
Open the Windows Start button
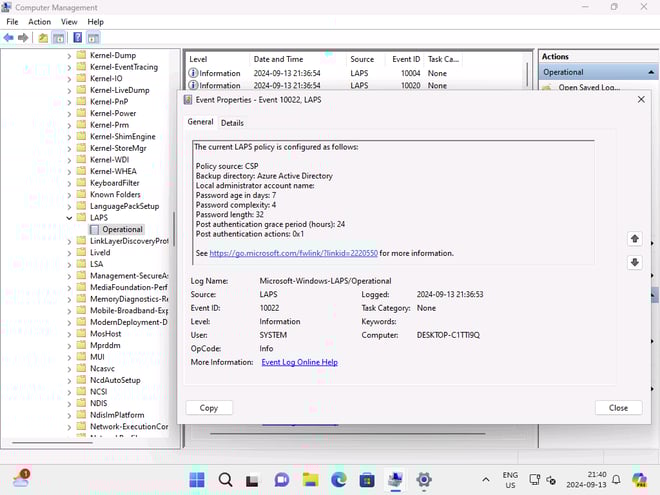coord(197,479)
